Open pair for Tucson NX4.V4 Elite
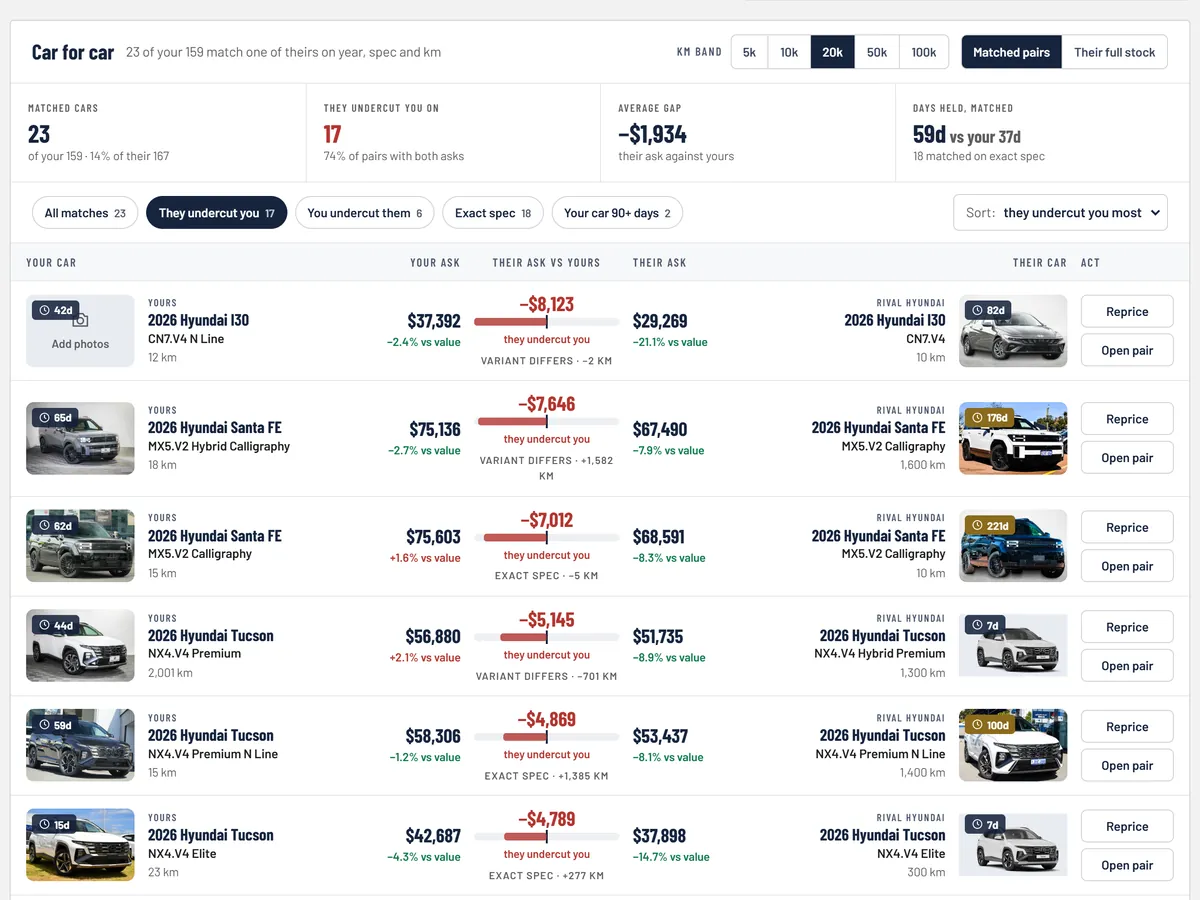Image resolution: width=1200 pixels, height=900 pixels. click(1127, 866)
